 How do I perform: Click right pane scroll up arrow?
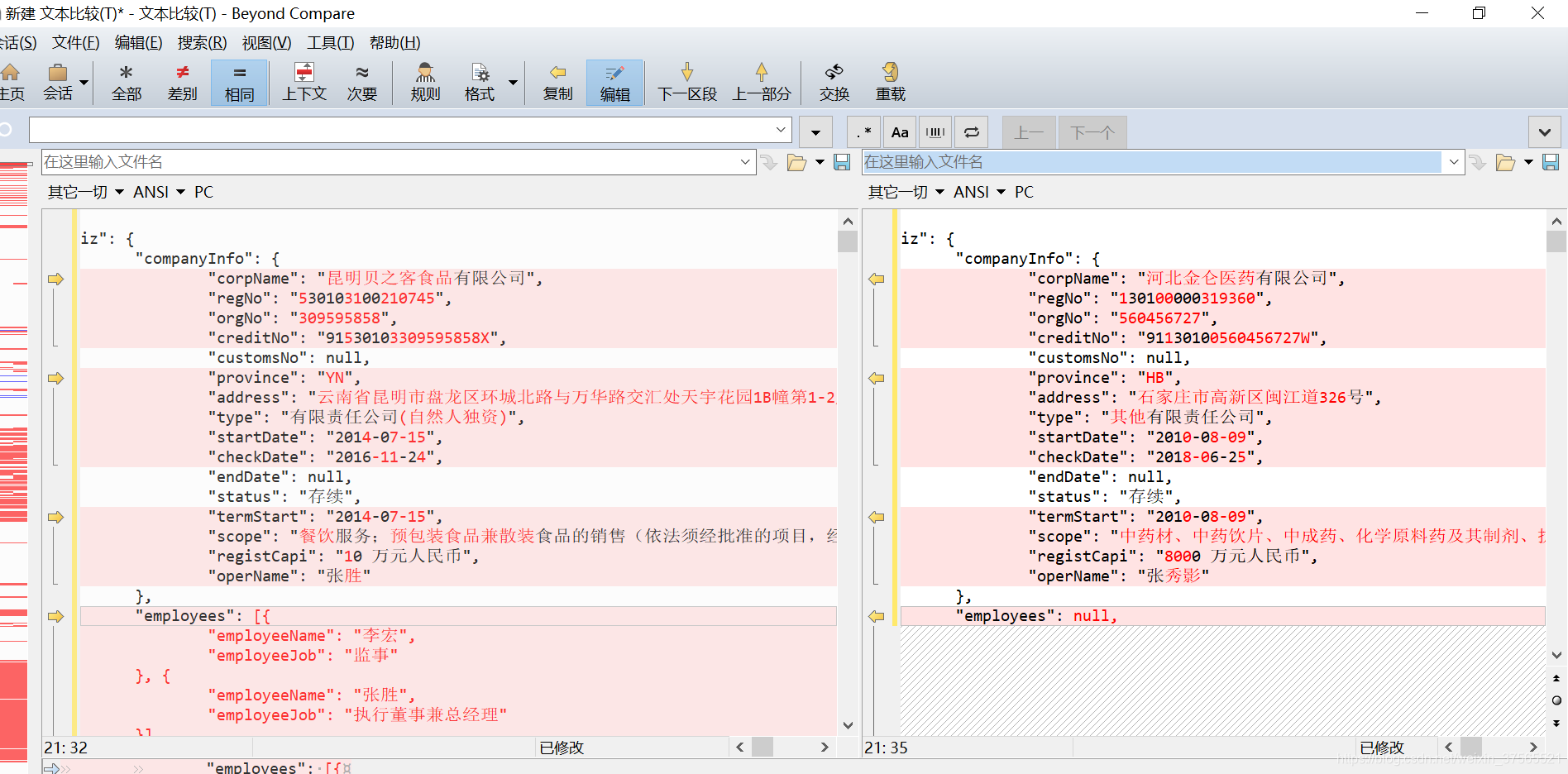point(1556,222)
